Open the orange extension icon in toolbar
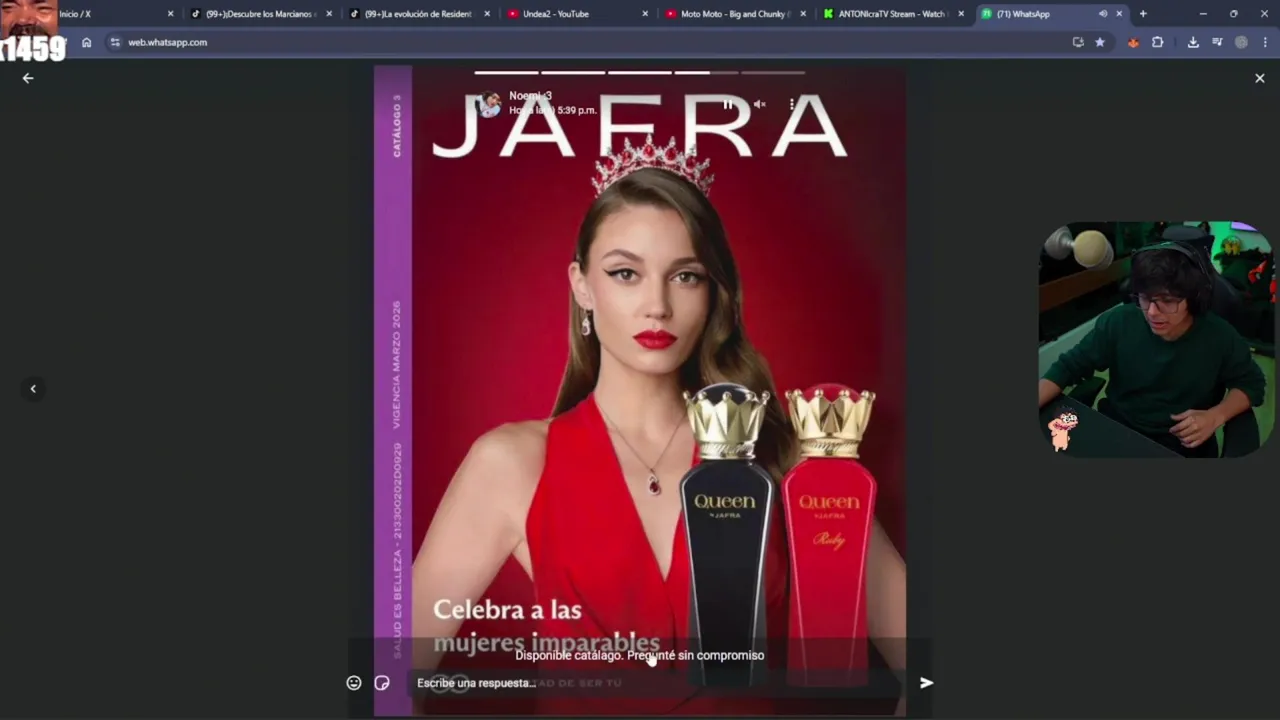 point(1133,42)
